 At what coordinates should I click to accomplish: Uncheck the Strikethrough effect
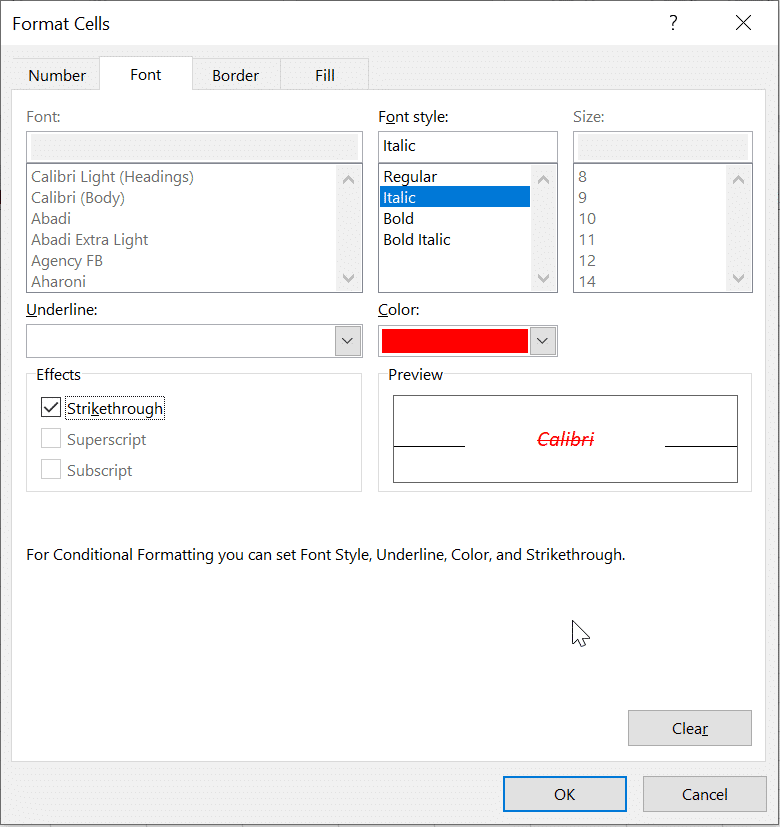point(51,407)
